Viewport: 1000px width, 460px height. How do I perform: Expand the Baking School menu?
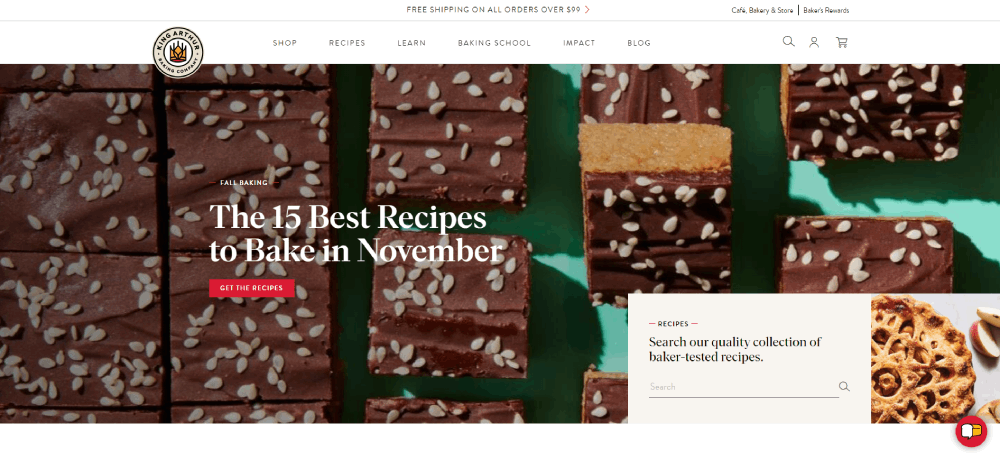coord(494,43)
